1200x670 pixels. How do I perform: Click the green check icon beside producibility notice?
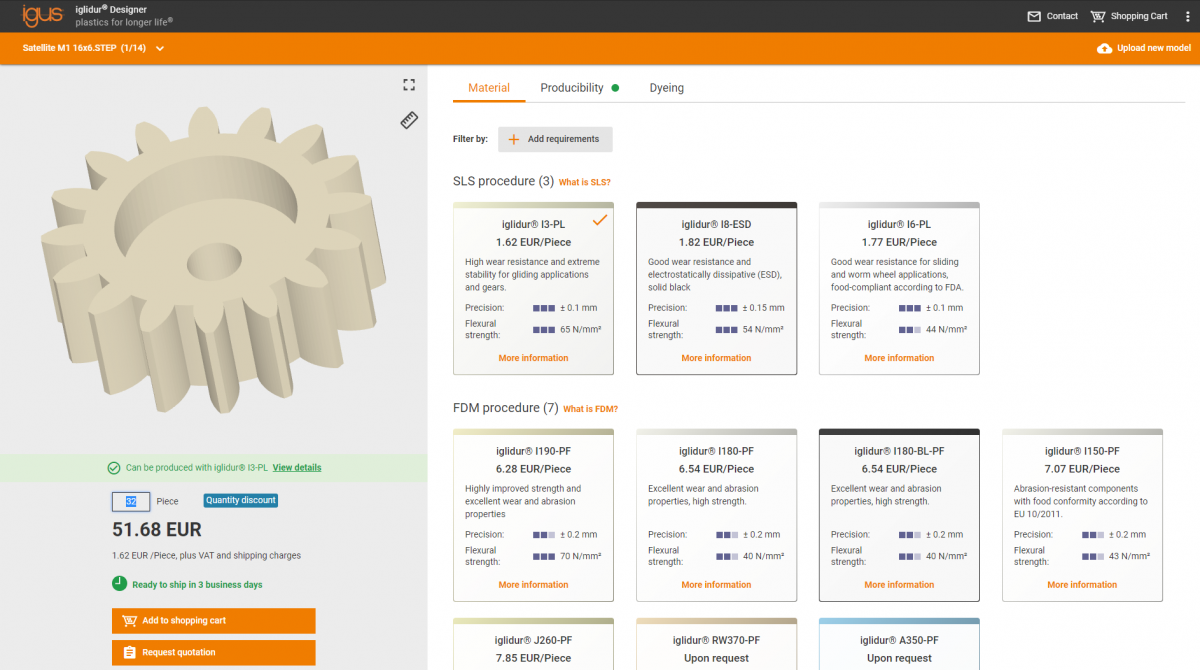[x=113, y=467]
